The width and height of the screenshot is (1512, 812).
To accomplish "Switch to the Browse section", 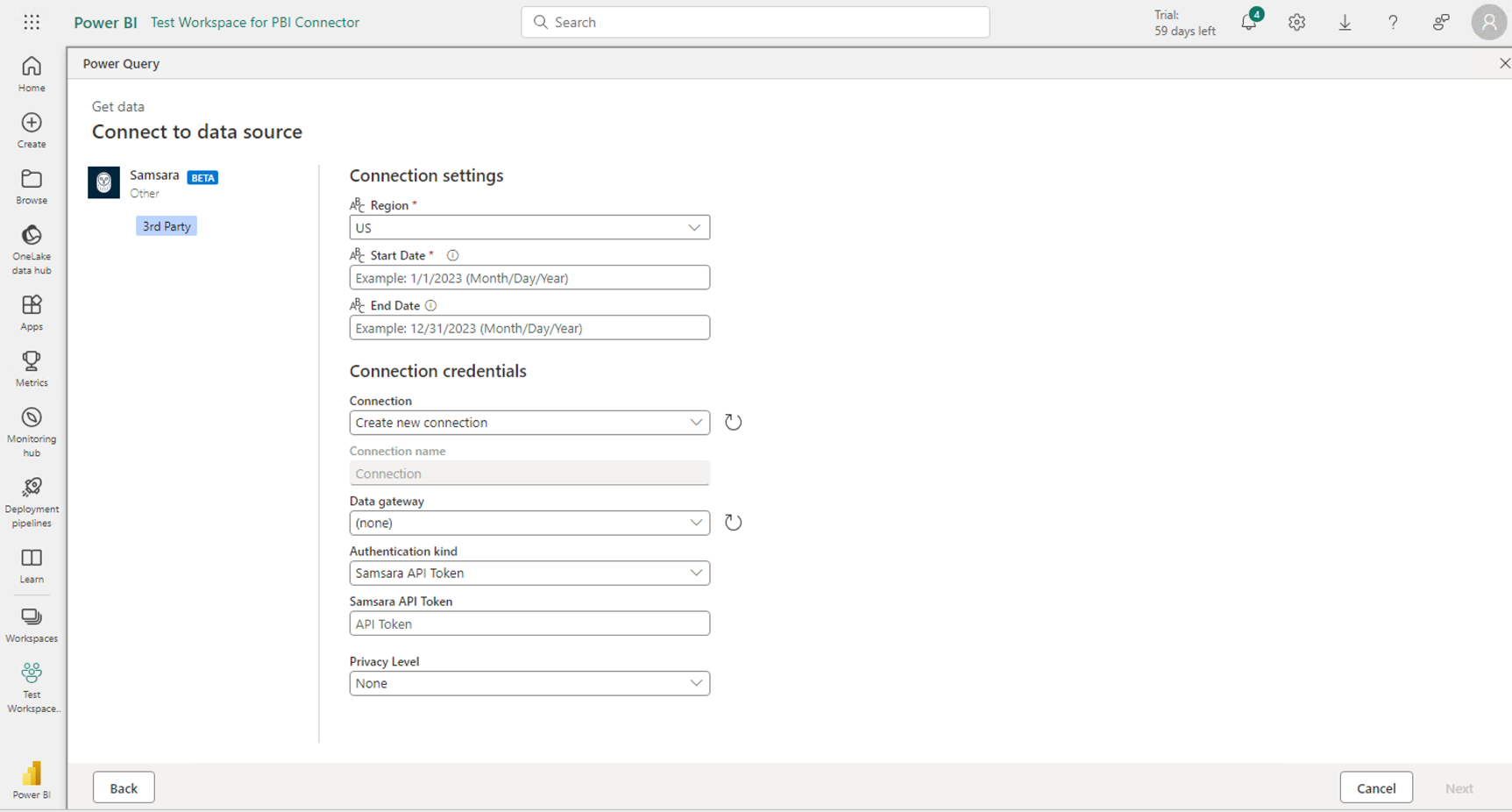I will [x=31, y=184].
